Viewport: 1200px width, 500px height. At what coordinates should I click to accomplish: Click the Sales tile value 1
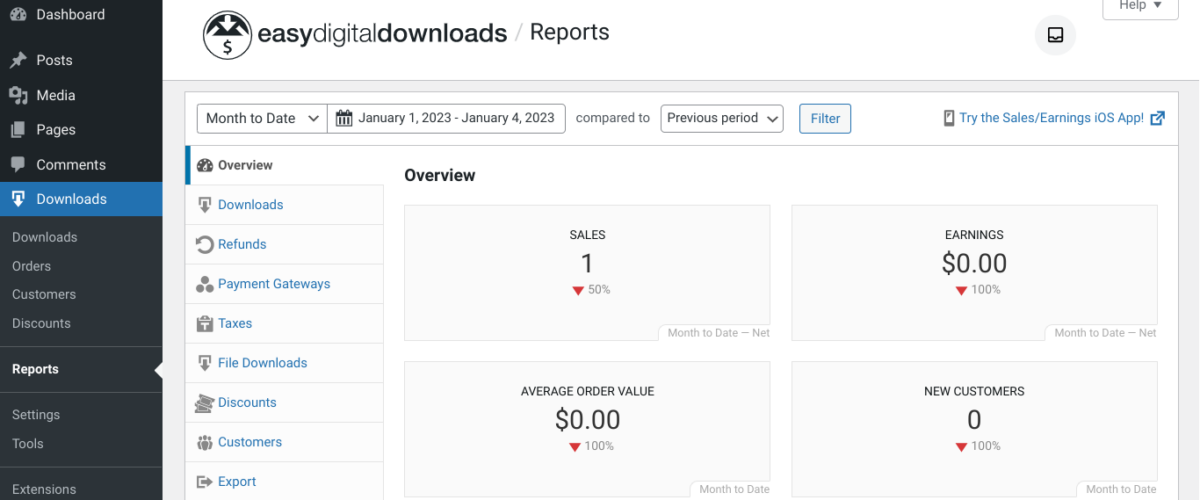[x=587, y=263]
